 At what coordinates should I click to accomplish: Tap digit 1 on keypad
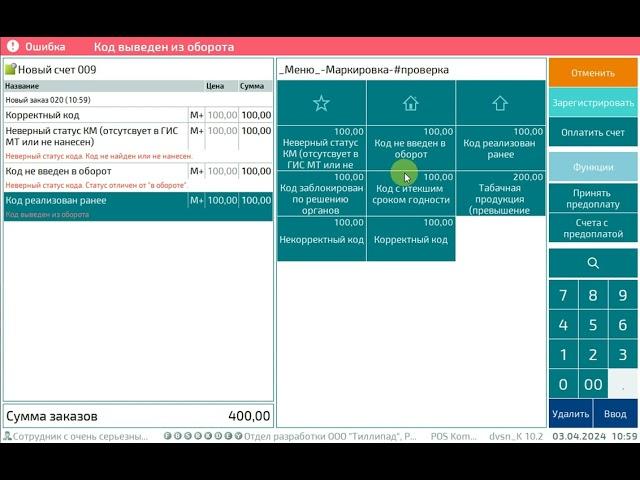[563, 354]
